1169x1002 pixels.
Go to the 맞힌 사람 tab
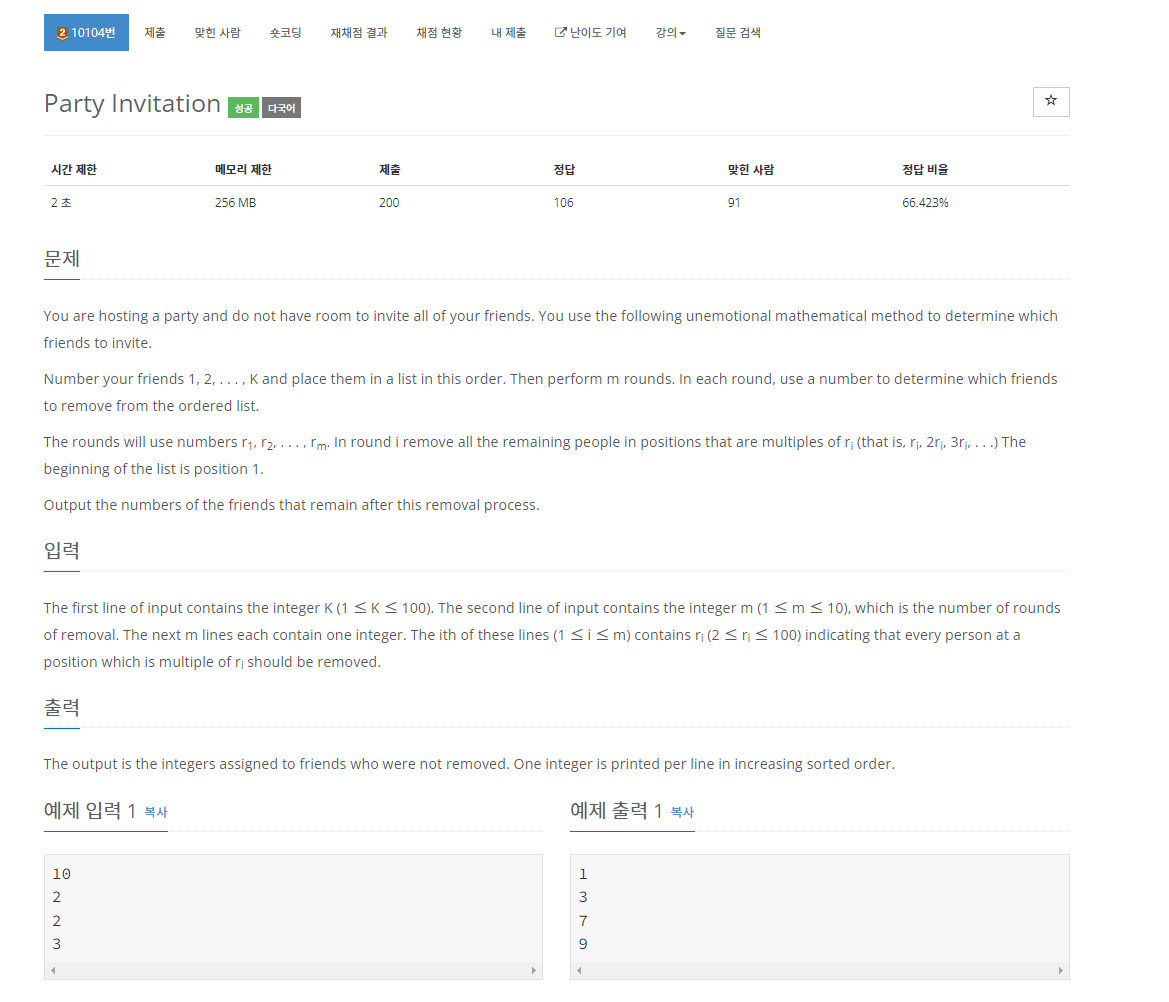pyautogui.click(x=218, y=33)
